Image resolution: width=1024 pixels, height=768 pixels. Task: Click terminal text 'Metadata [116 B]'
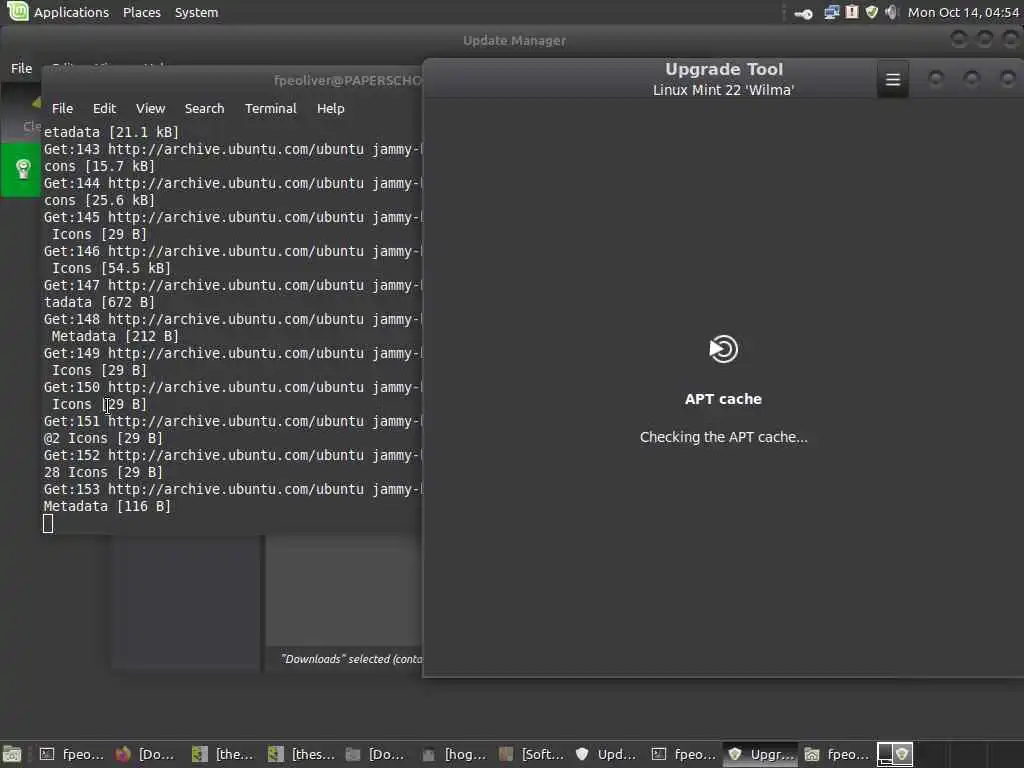pos(107,506)
